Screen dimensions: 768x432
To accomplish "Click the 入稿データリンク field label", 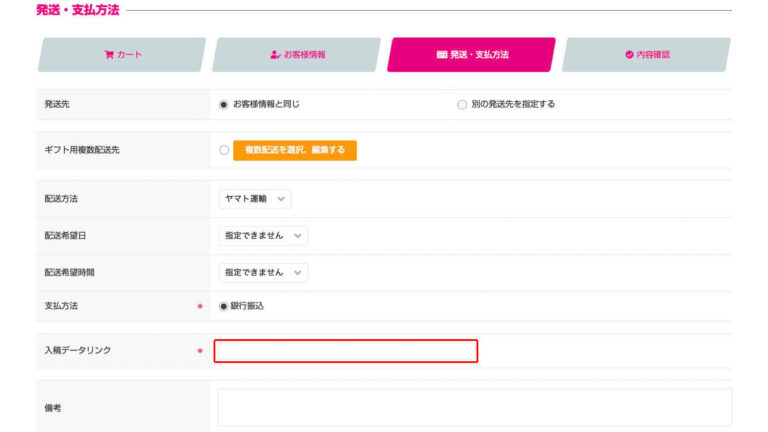I will (x=77, y=351).
